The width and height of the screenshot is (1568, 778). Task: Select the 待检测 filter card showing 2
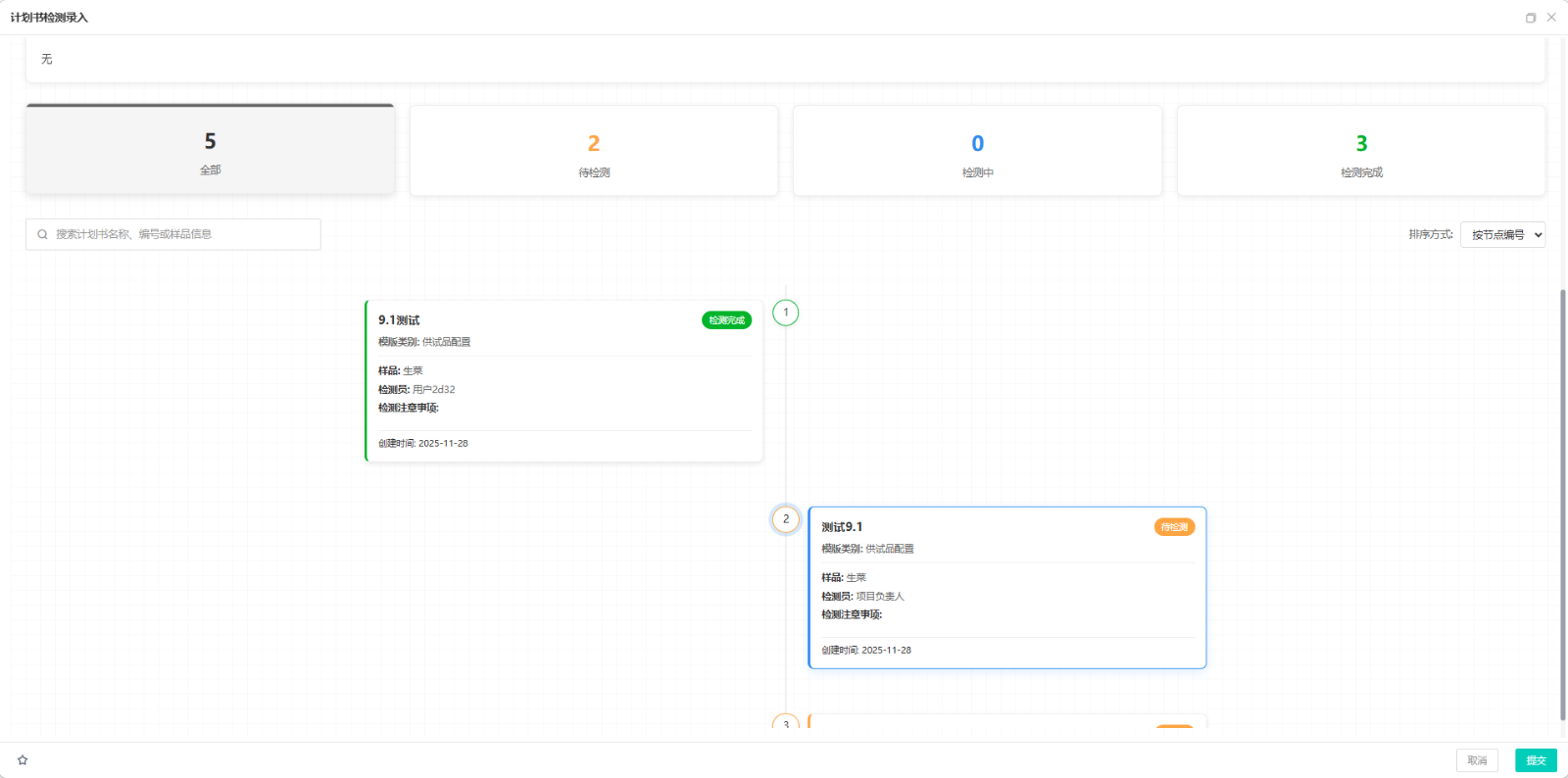click(x=594, y=151)
